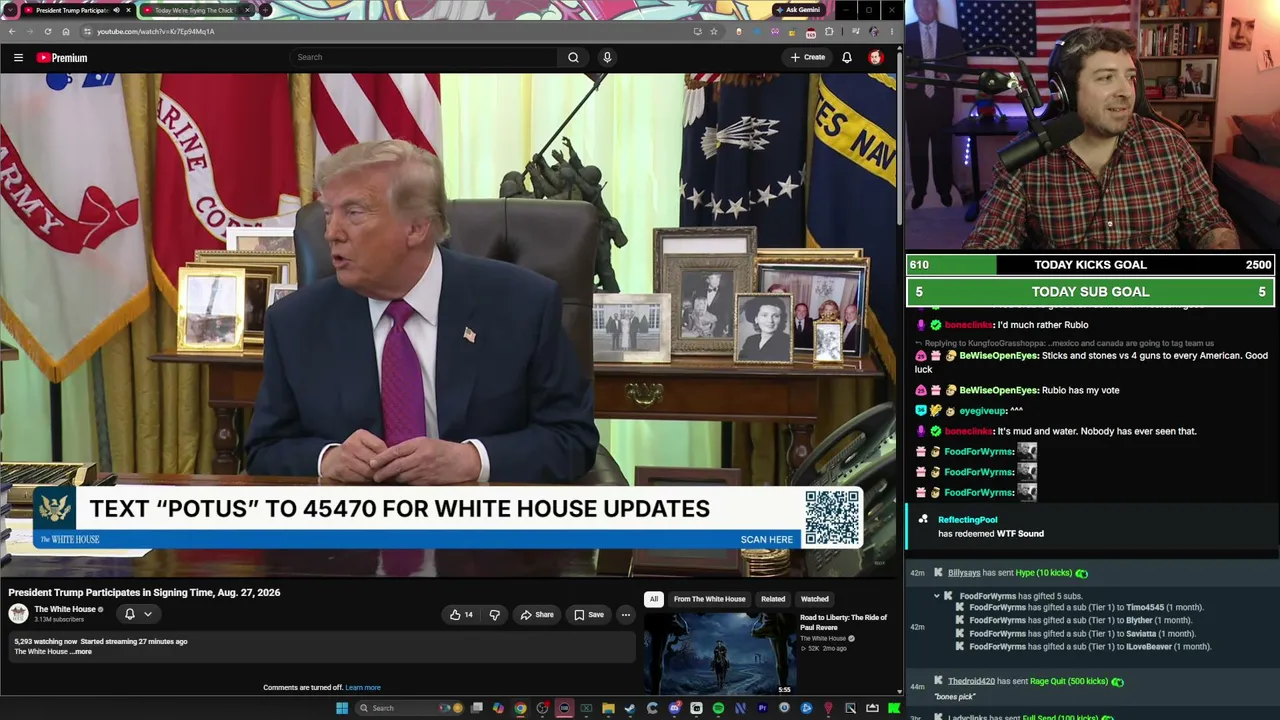
Task: Collapse the FoodForWyrms gifted 5 subs entry
Action: click(937, 596)
